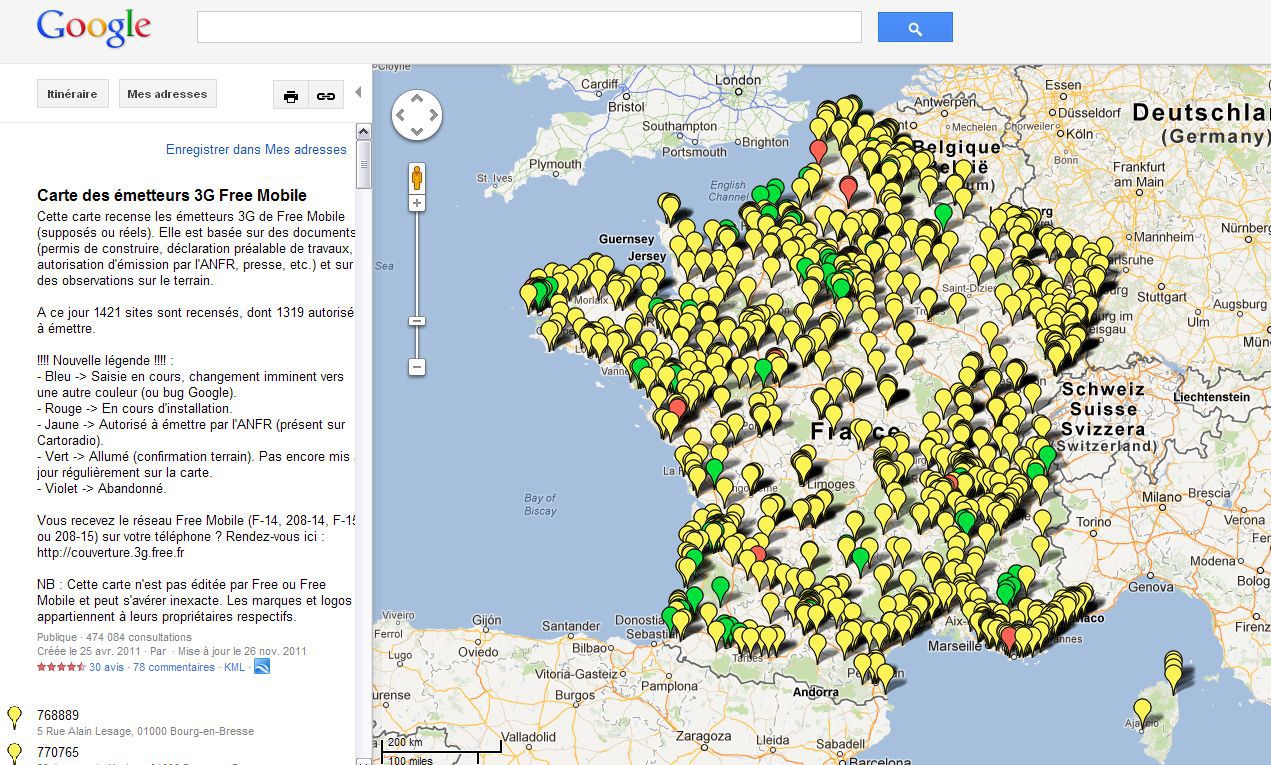Open the Mes adresses tab

point(167,94)
